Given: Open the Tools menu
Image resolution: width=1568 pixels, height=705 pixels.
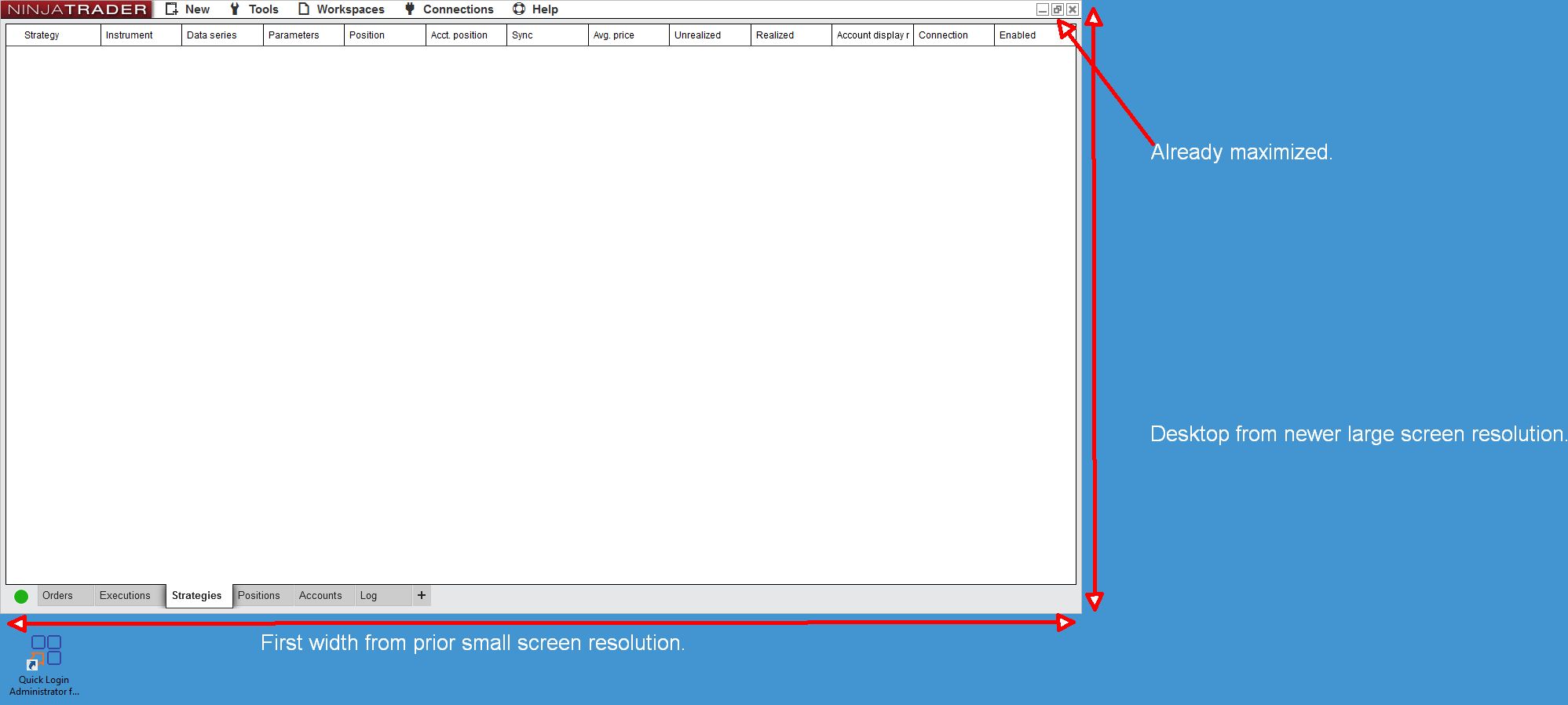Looking at the screenshot, I should [x=263, y=9].
